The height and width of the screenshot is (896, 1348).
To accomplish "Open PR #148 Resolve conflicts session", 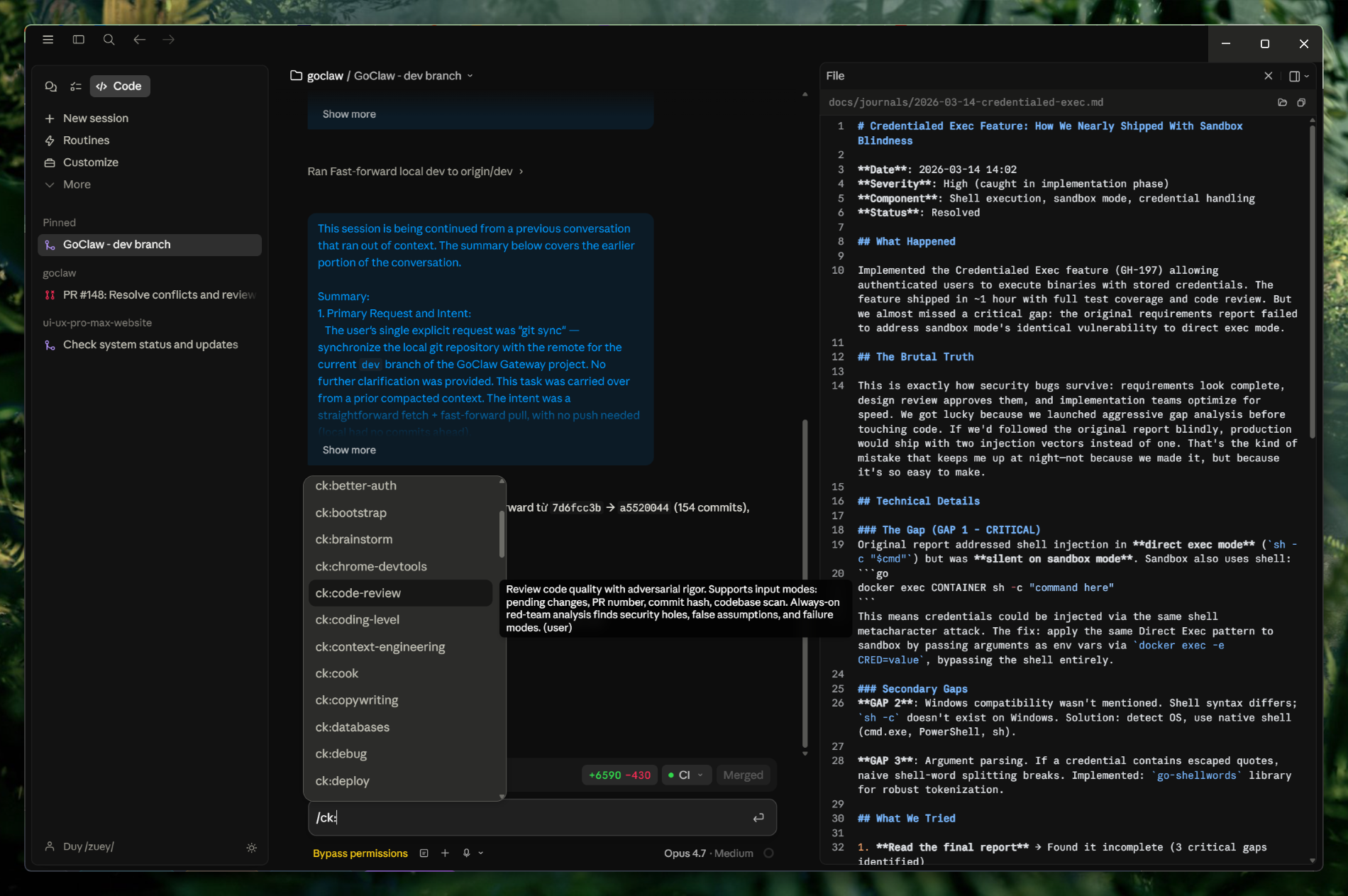I will (x=150, y=295).
